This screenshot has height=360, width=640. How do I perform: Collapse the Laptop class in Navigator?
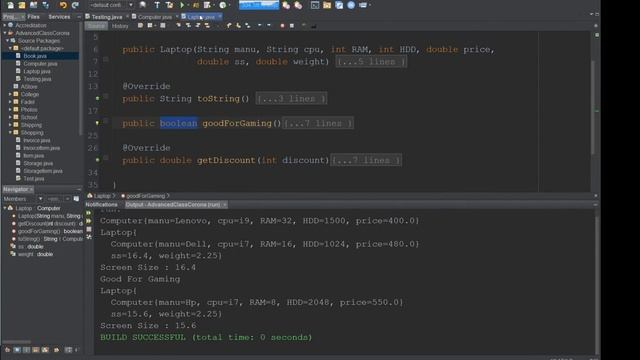coord(4,208)
